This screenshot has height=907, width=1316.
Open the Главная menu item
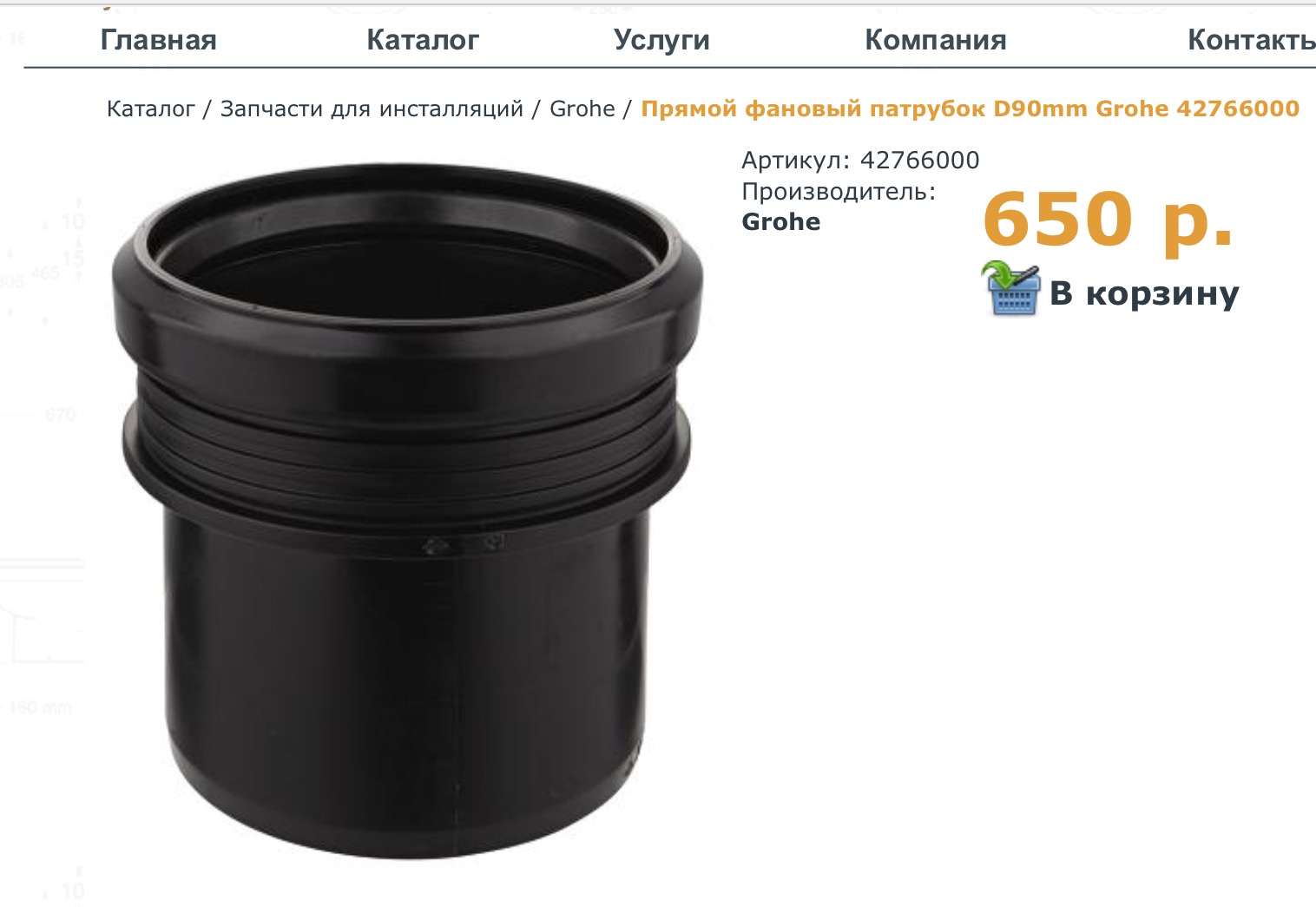click(158, 40)
